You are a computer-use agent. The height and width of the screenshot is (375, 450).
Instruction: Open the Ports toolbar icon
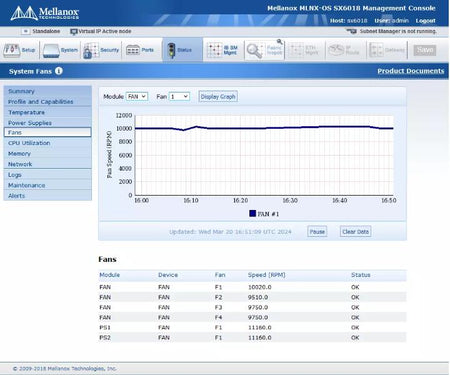[133, 50]
